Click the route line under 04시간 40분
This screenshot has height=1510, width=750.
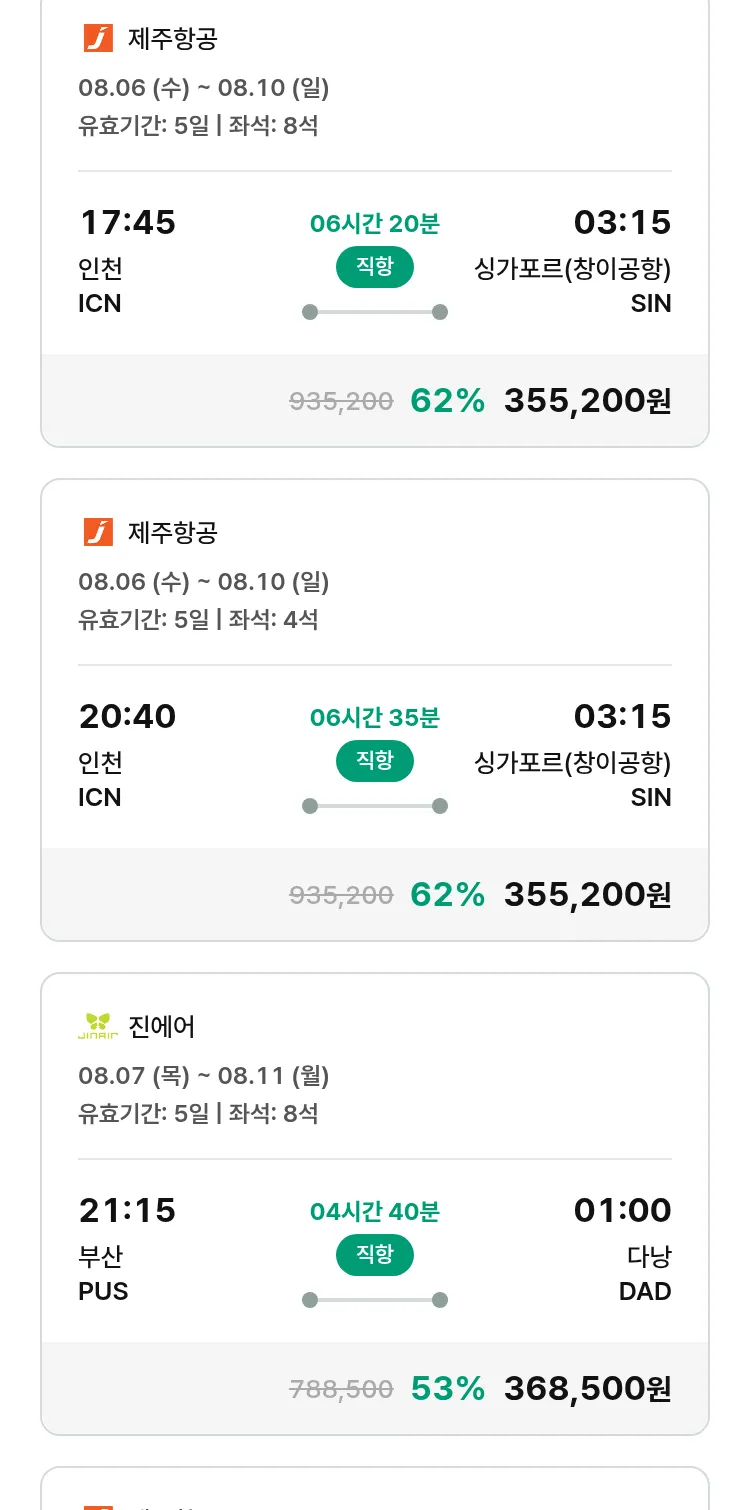374,1300
